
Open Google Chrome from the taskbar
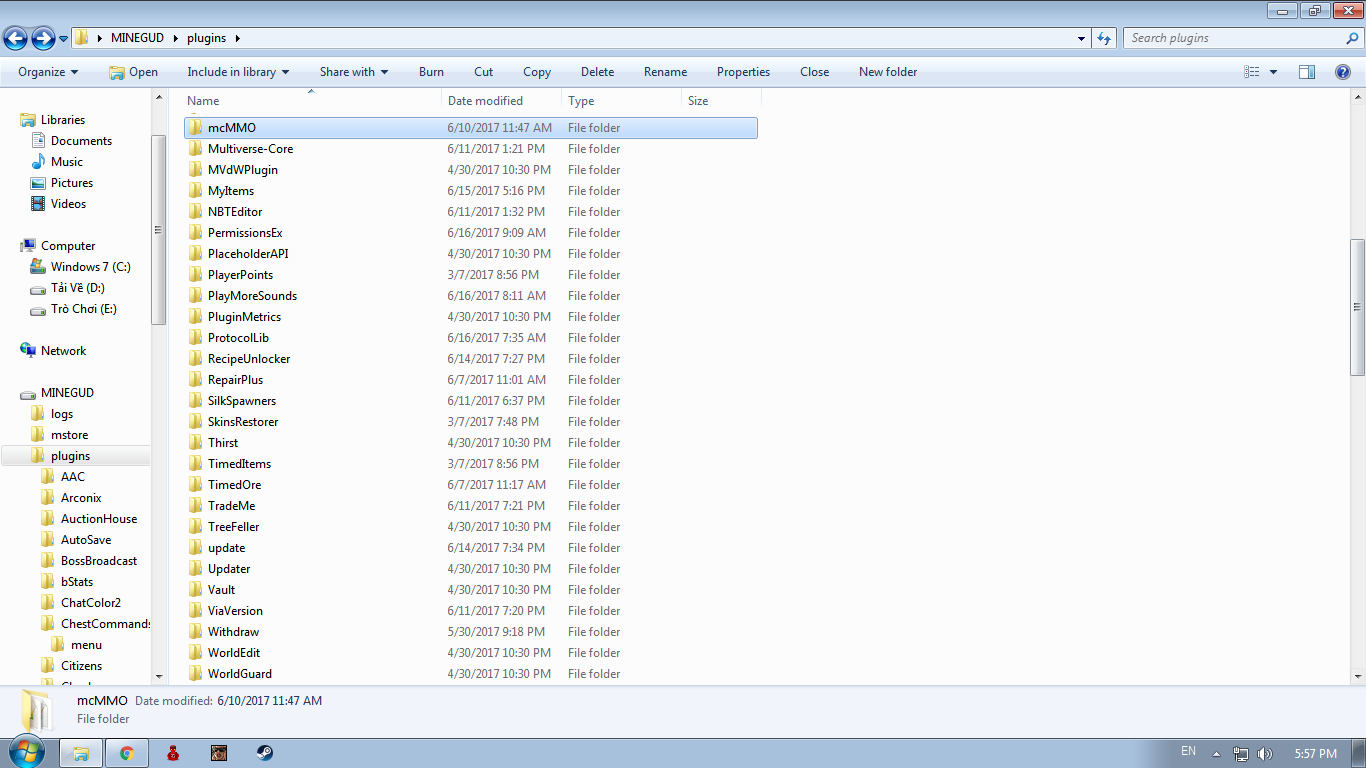point(127,753)
